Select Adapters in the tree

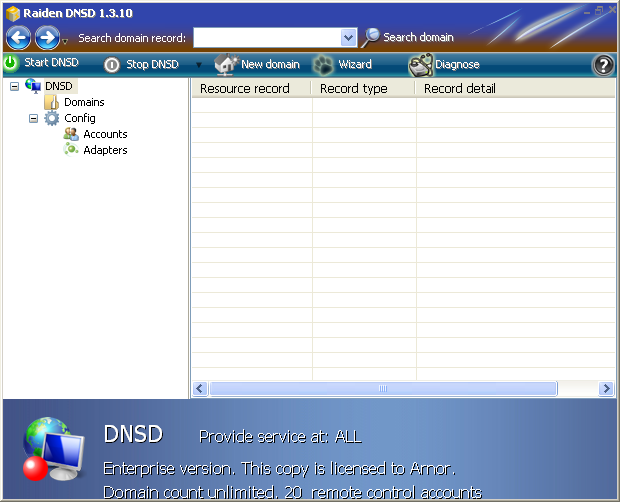pyautogui.click(x=105, y=150)
